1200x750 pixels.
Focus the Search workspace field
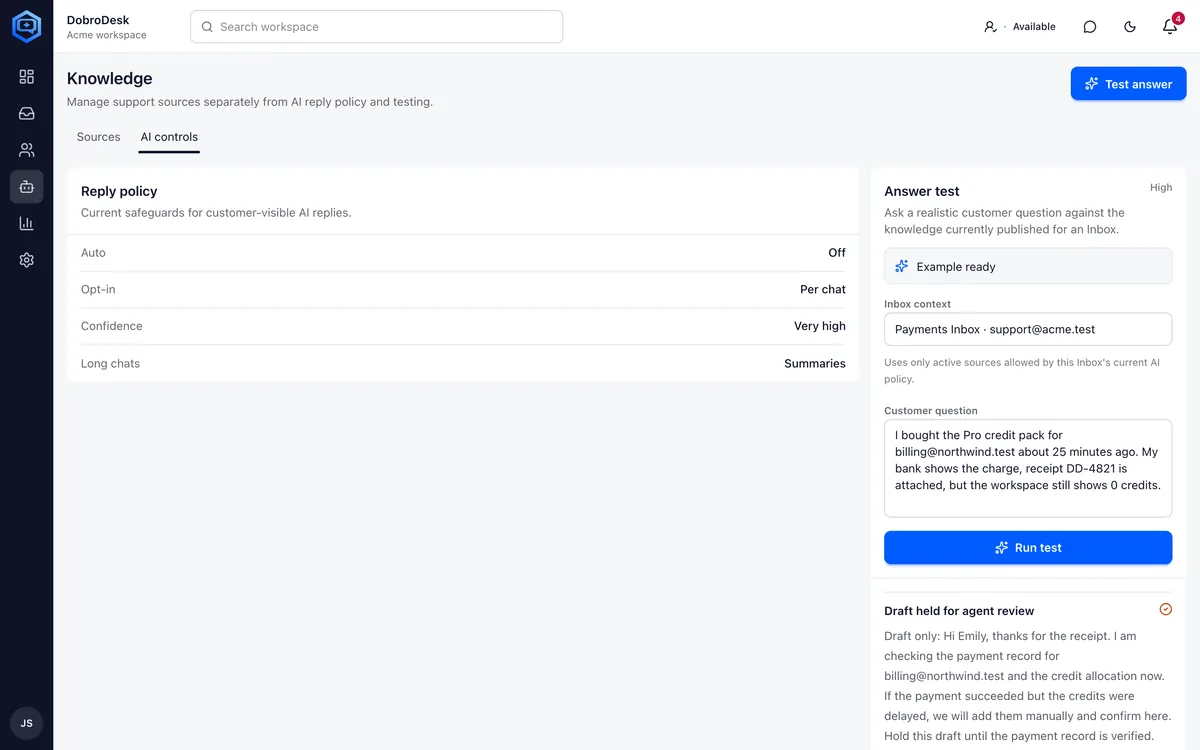376,27
